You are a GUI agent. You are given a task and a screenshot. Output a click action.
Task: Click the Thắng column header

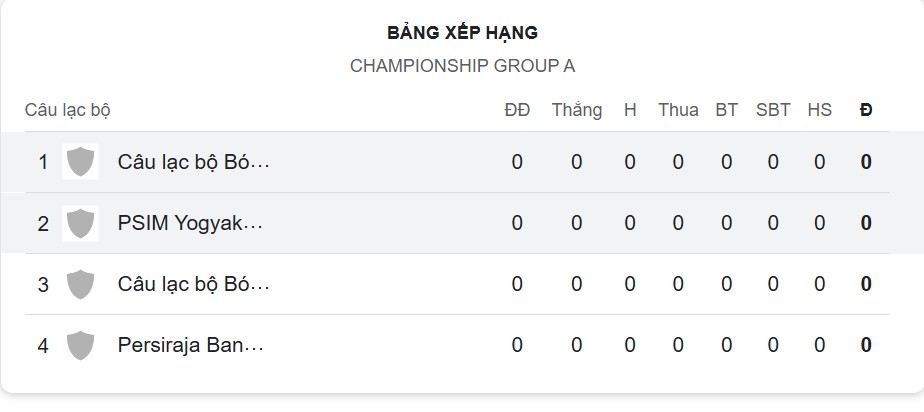(577, 110)
